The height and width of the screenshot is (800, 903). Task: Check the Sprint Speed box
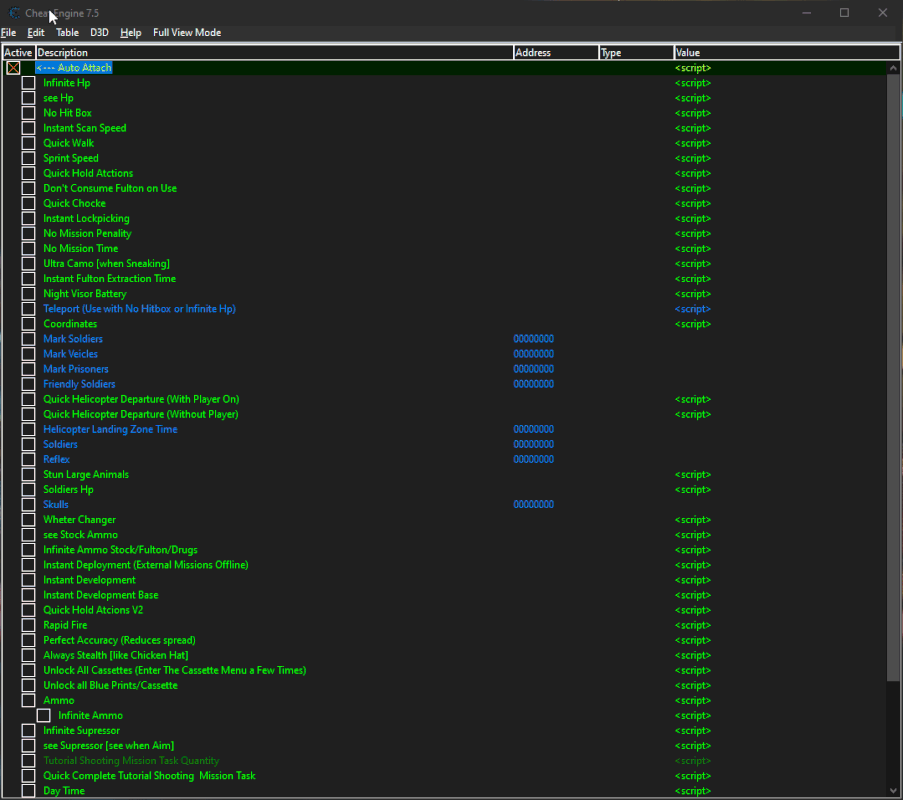(28, 158)
